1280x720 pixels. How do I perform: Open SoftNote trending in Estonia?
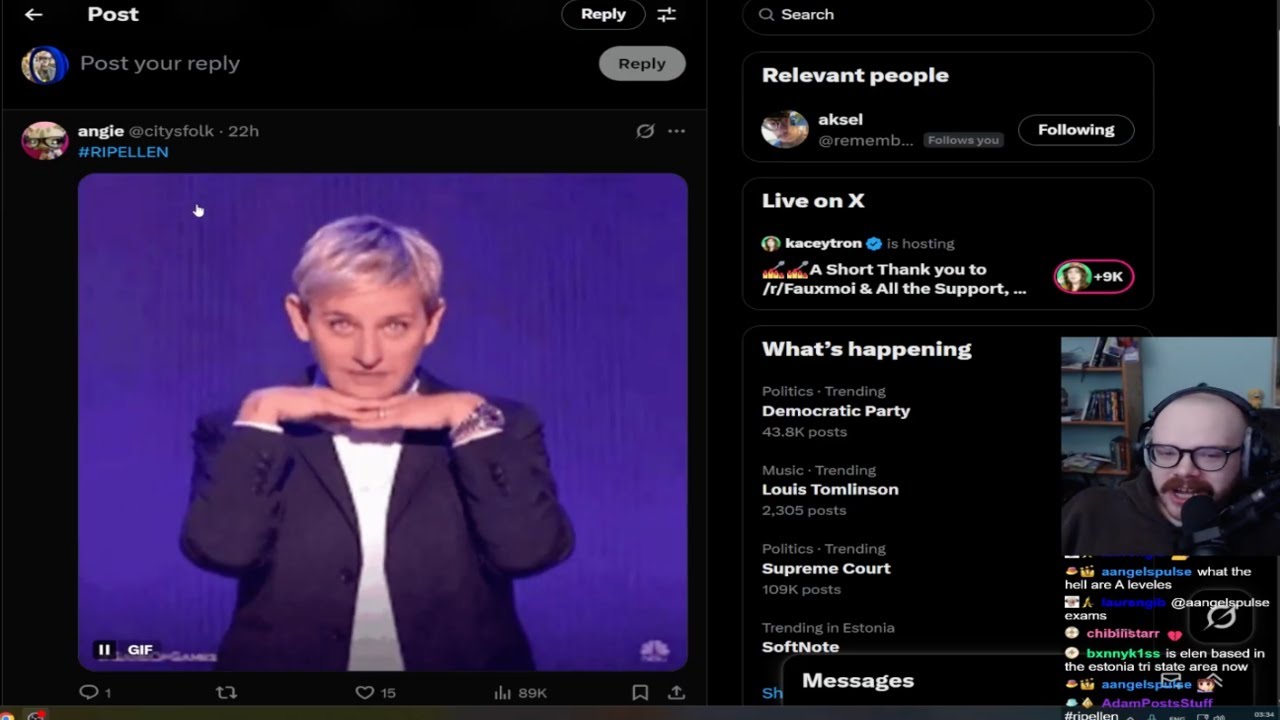click(800, 647)
